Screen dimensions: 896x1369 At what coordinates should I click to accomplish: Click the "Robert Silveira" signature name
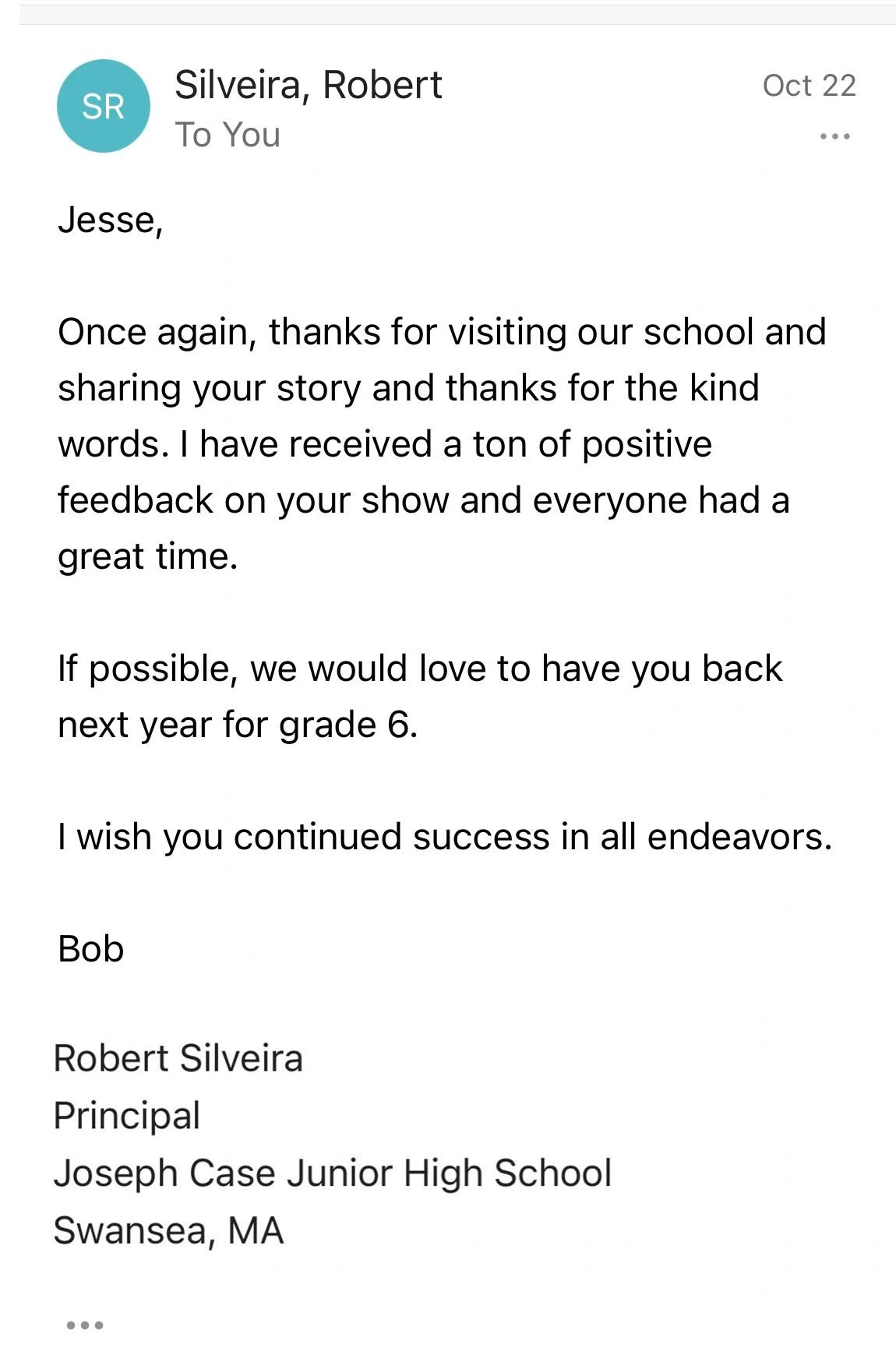click(178, 1058)
